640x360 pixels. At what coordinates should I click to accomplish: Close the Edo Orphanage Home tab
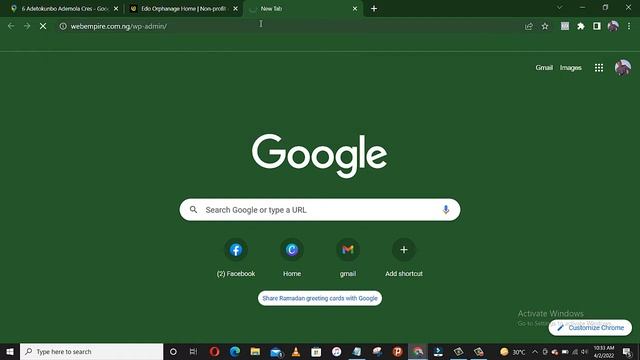(236, 9)
